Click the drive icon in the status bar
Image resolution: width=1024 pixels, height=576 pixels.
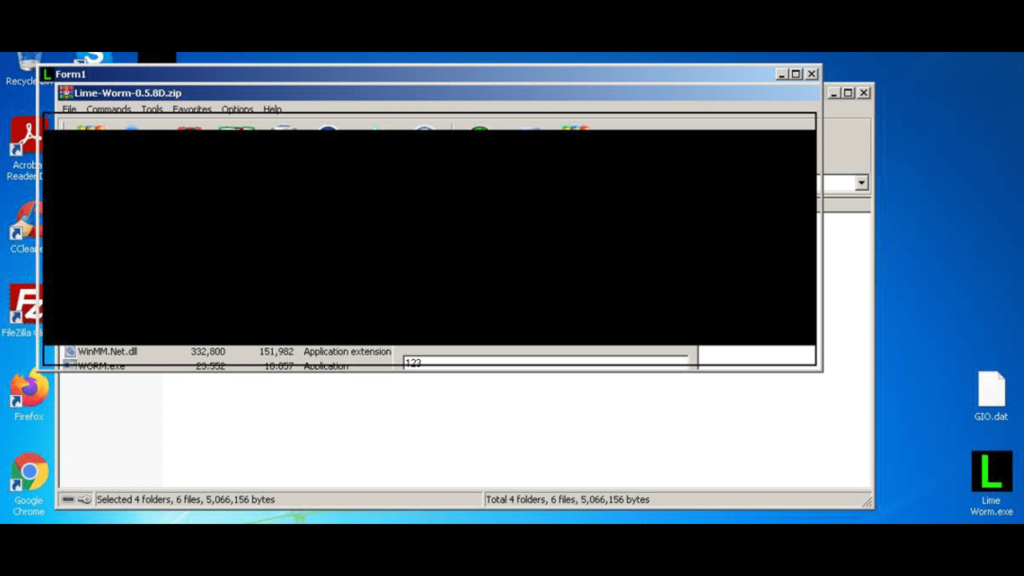tap(68, 500)
